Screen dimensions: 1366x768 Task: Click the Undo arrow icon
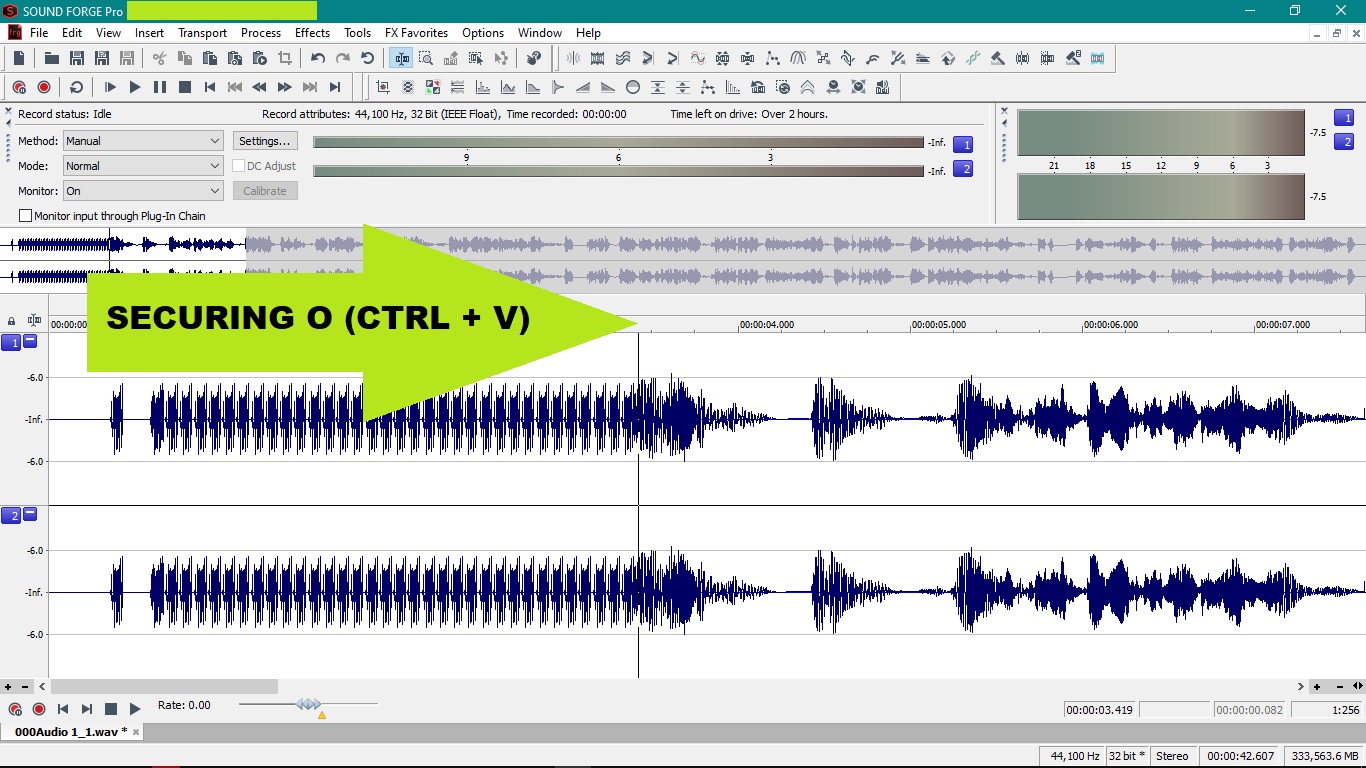(x=318, y=59)
